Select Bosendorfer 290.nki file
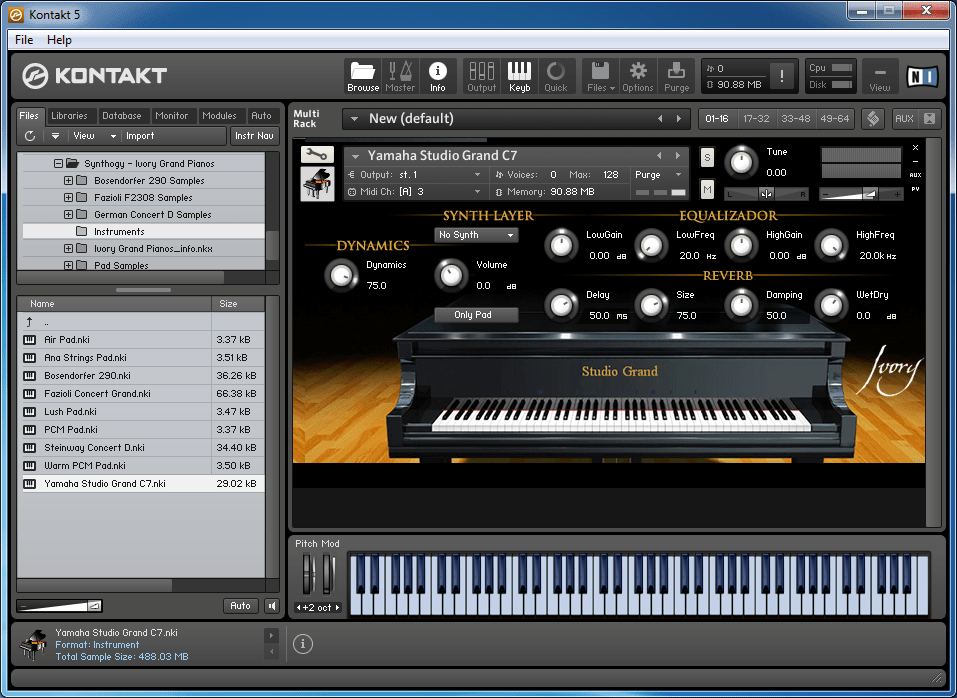This screenshot has width=957, height=698. click(x=143, y=376)
